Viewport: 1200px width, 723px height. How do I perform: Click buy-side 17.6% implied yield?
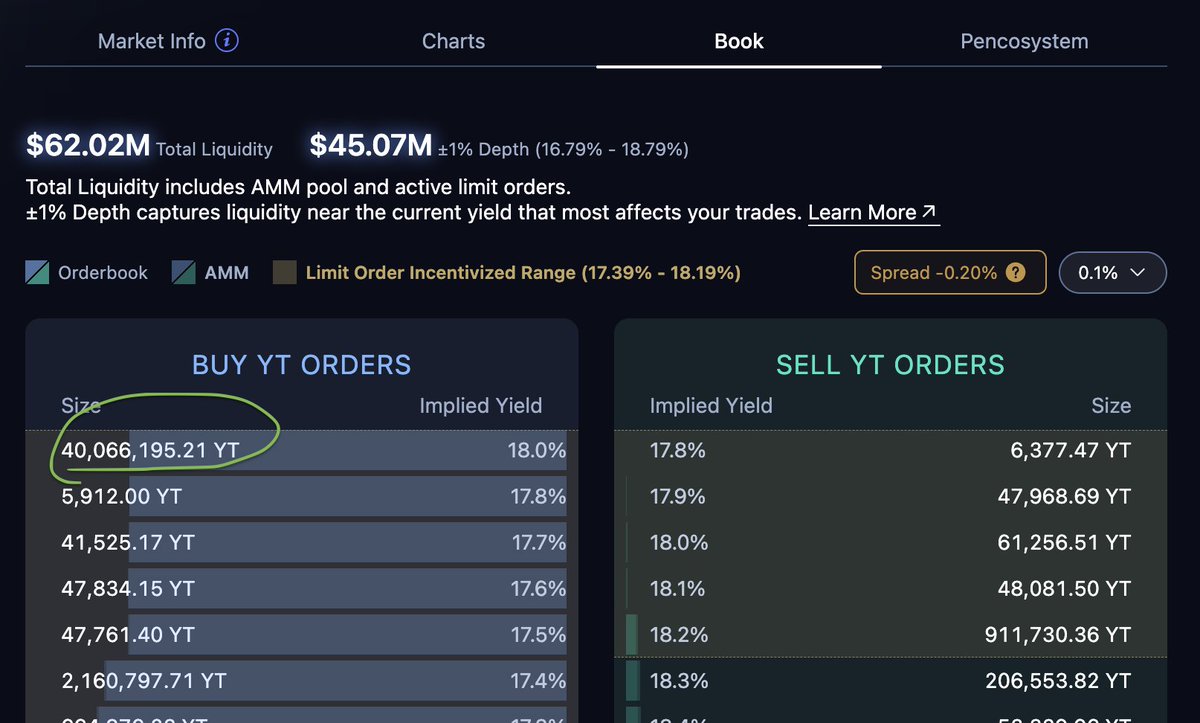point(538,588)
